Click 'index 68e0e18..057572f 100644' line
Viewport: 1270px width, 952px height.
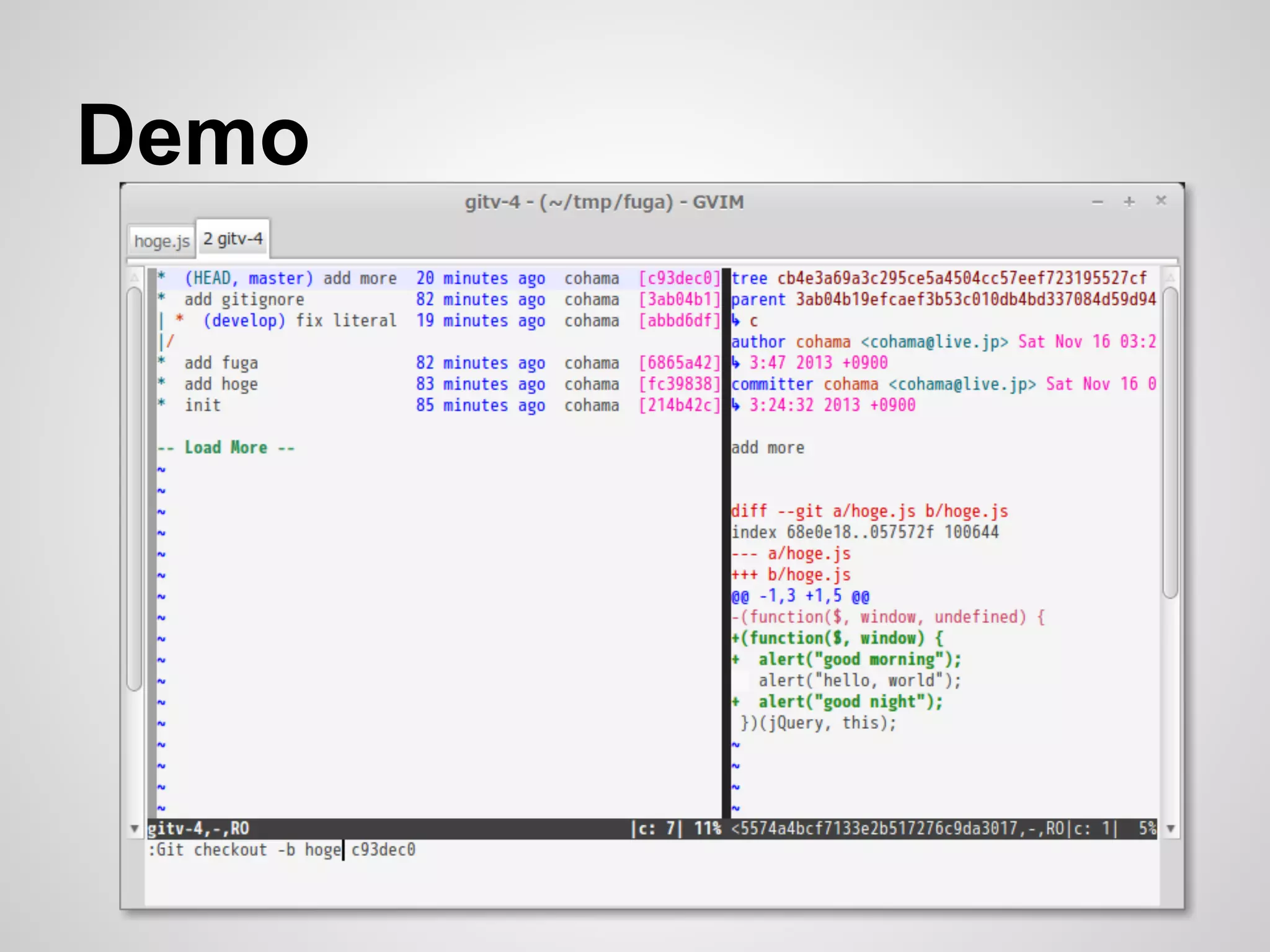click(865, 532)
